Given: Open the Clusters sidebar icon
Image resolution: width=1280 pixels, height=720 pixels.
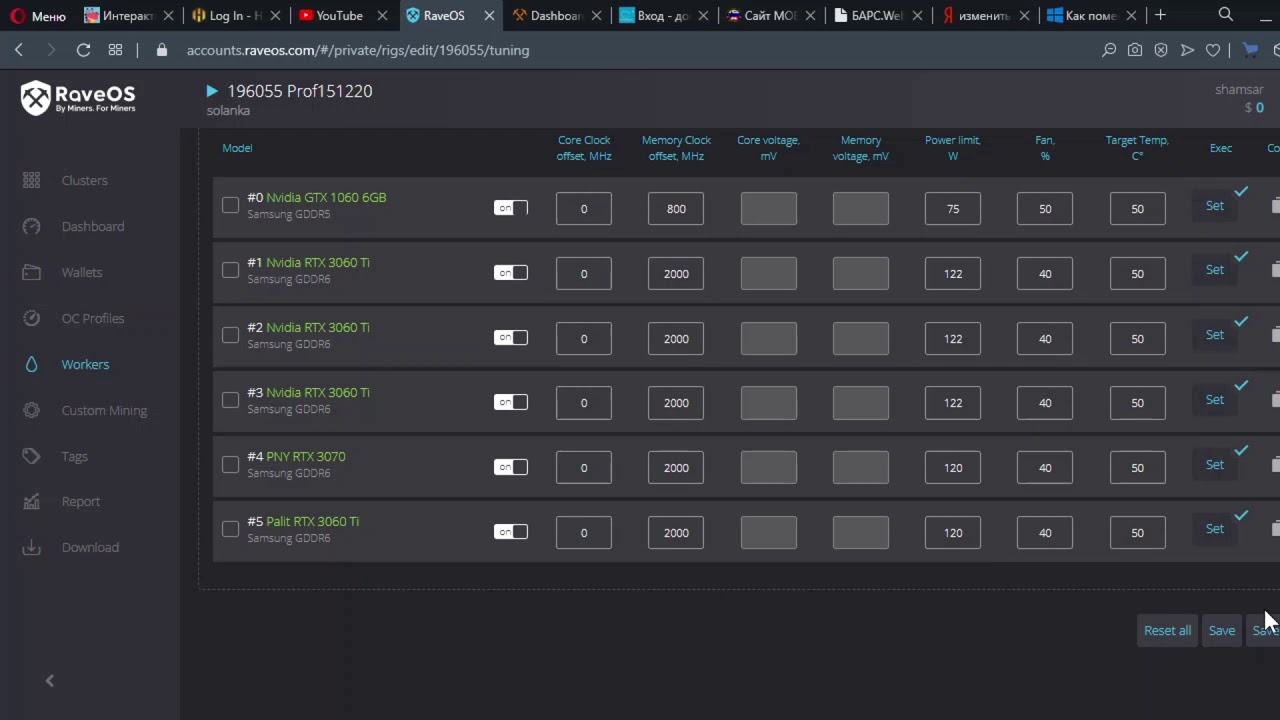Looking at the screenshot, I should [x=31, y=180].
